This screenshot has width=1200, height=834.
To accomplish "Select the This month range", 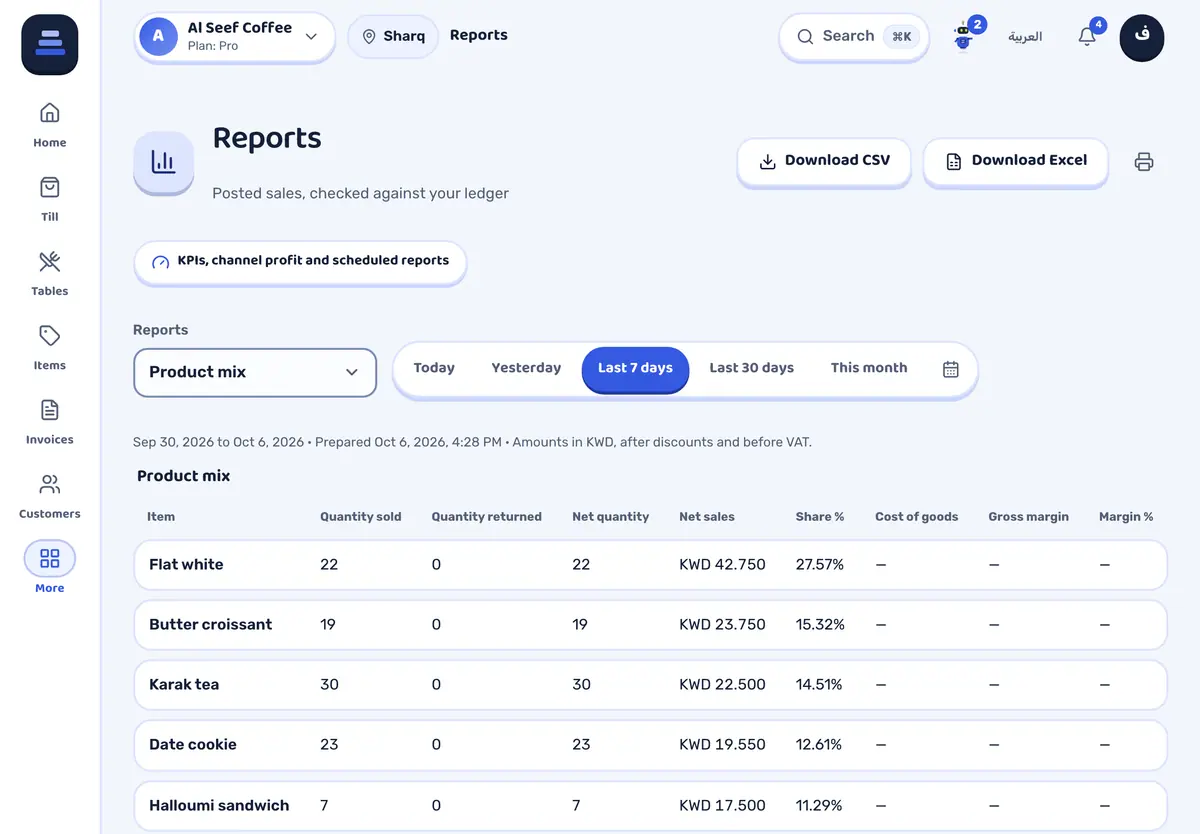I will [869, 368].
